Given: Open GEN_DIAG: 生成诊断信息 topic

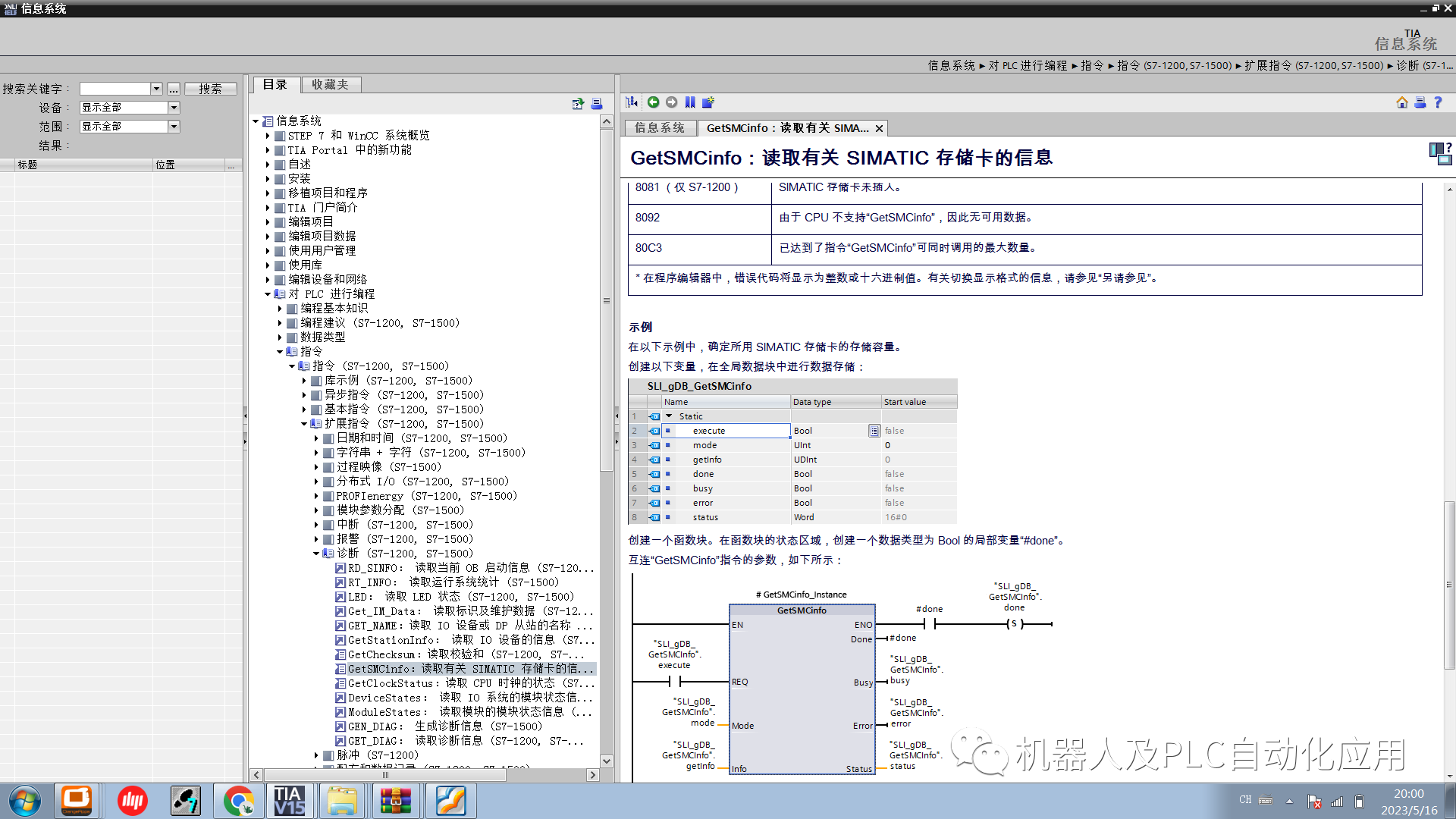Looking at the screenshot, I should 439,726.
